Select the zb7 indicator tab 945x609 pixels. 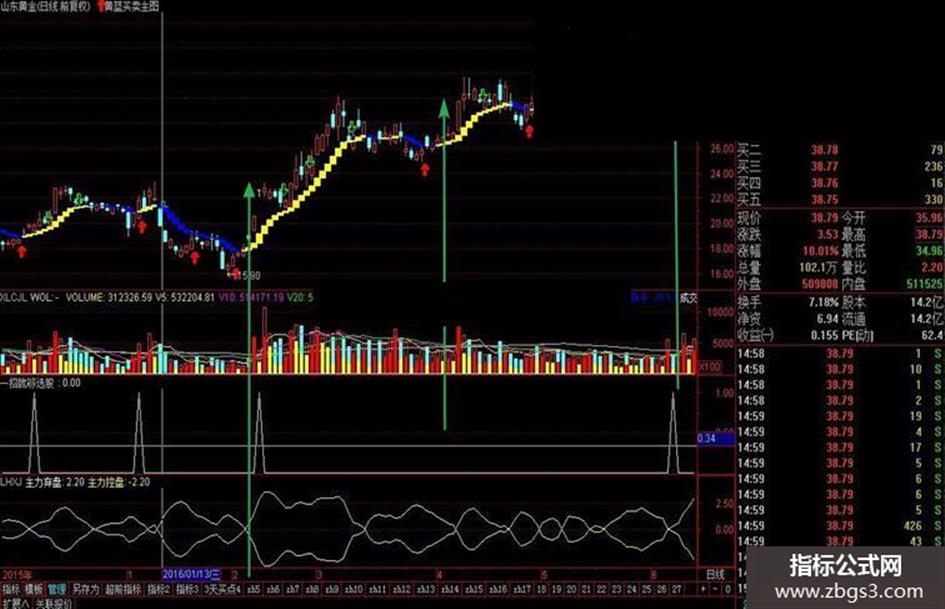293,589
